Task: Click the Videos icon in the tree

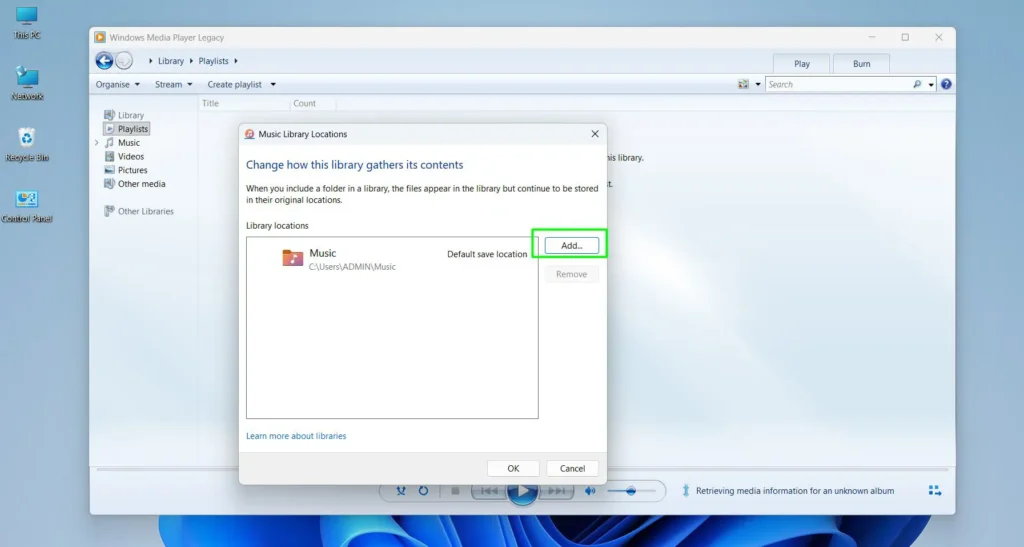Action: point(110,156)
